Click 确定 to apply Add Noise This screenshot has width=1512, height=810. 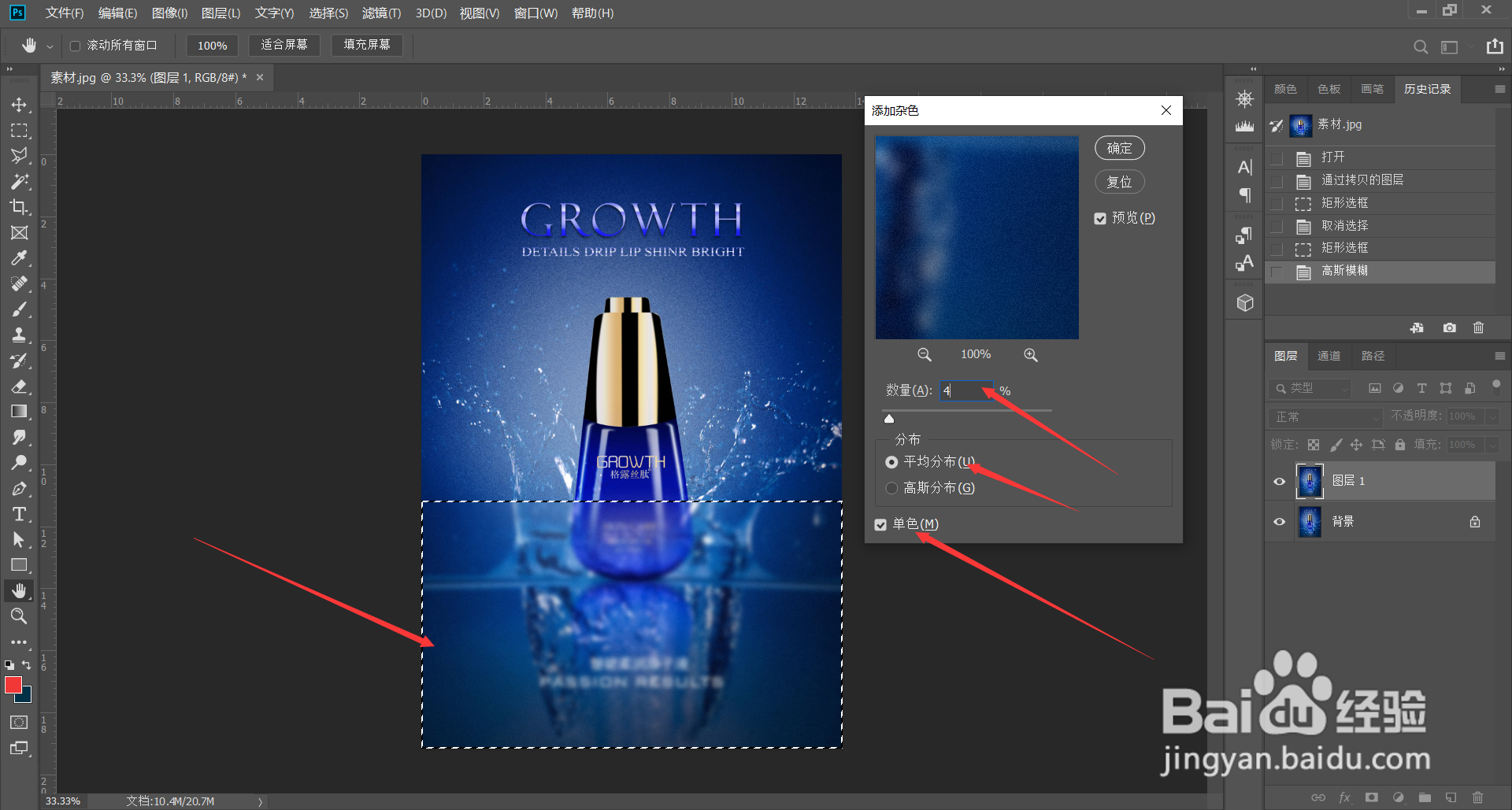(1120, 148)
